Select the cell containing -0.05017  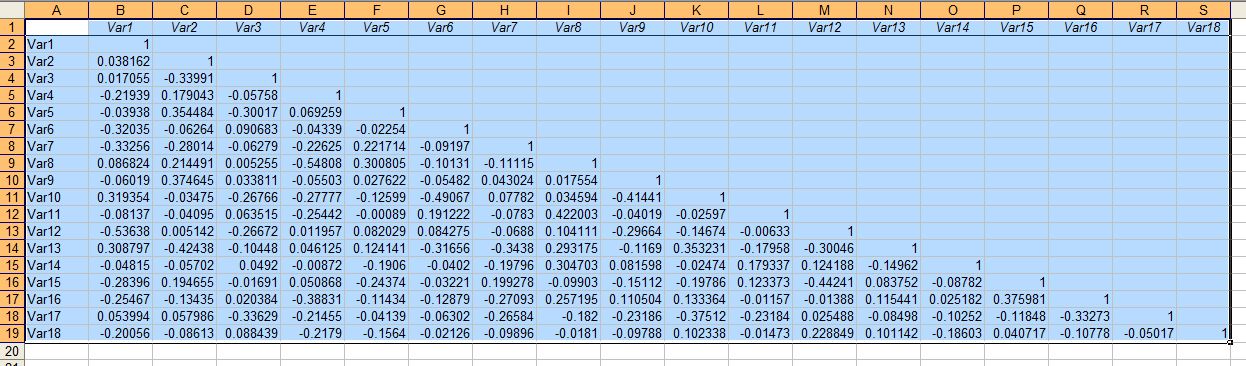(1144, 333)
